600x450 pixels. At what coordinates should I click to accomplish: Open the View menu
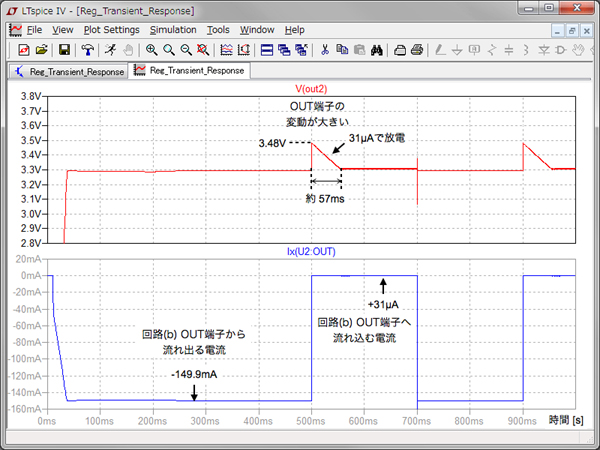(x=62, y=30)
